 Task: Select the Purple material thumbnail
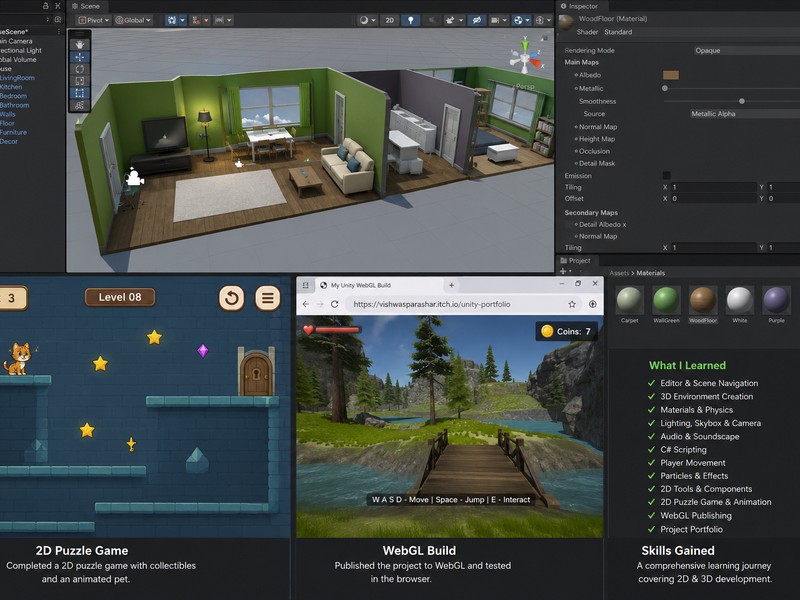click(776, 305)
